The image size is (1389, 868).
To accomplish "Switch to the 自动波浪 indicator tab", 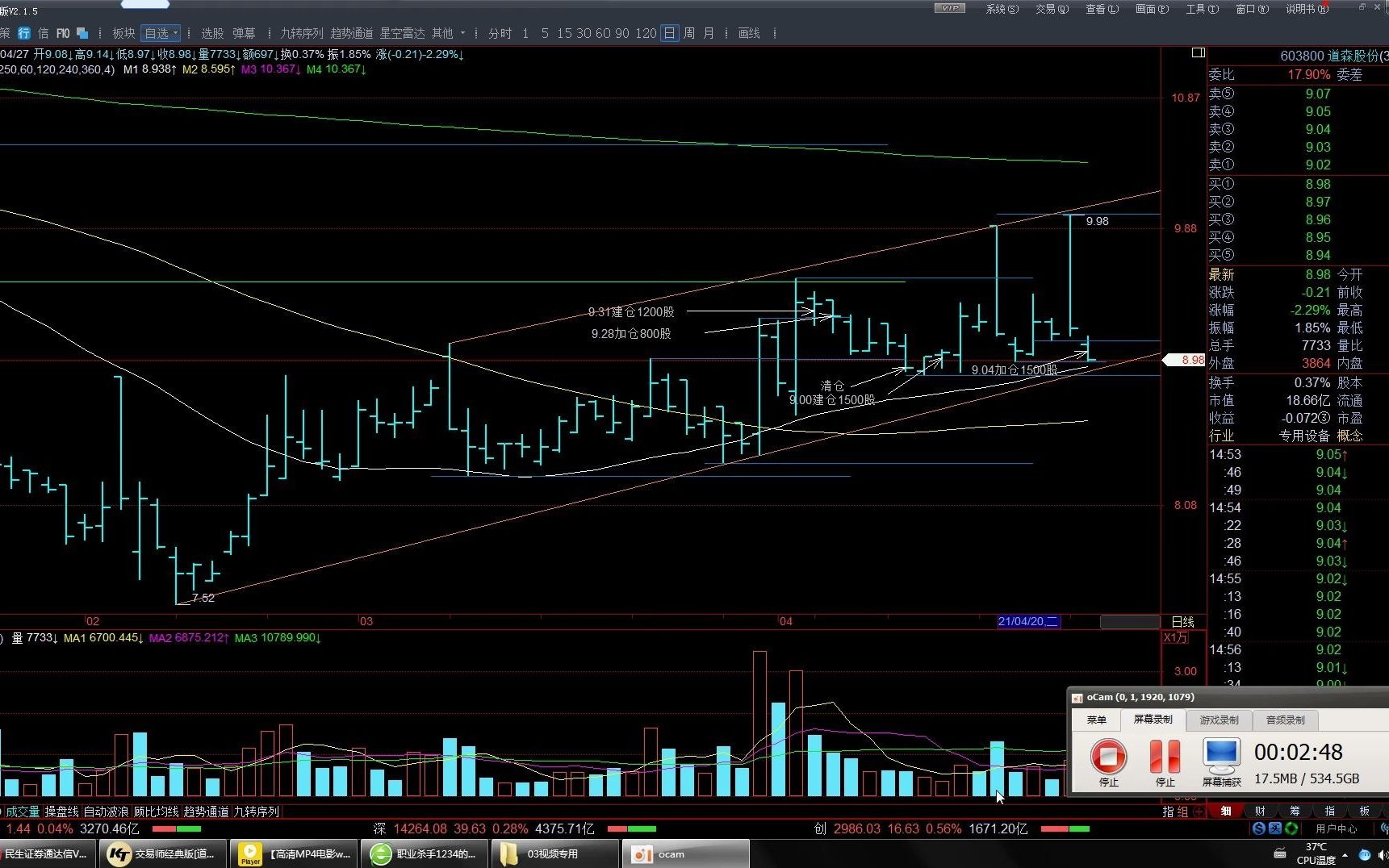I will pyautogui.click(x=106, y=812).
